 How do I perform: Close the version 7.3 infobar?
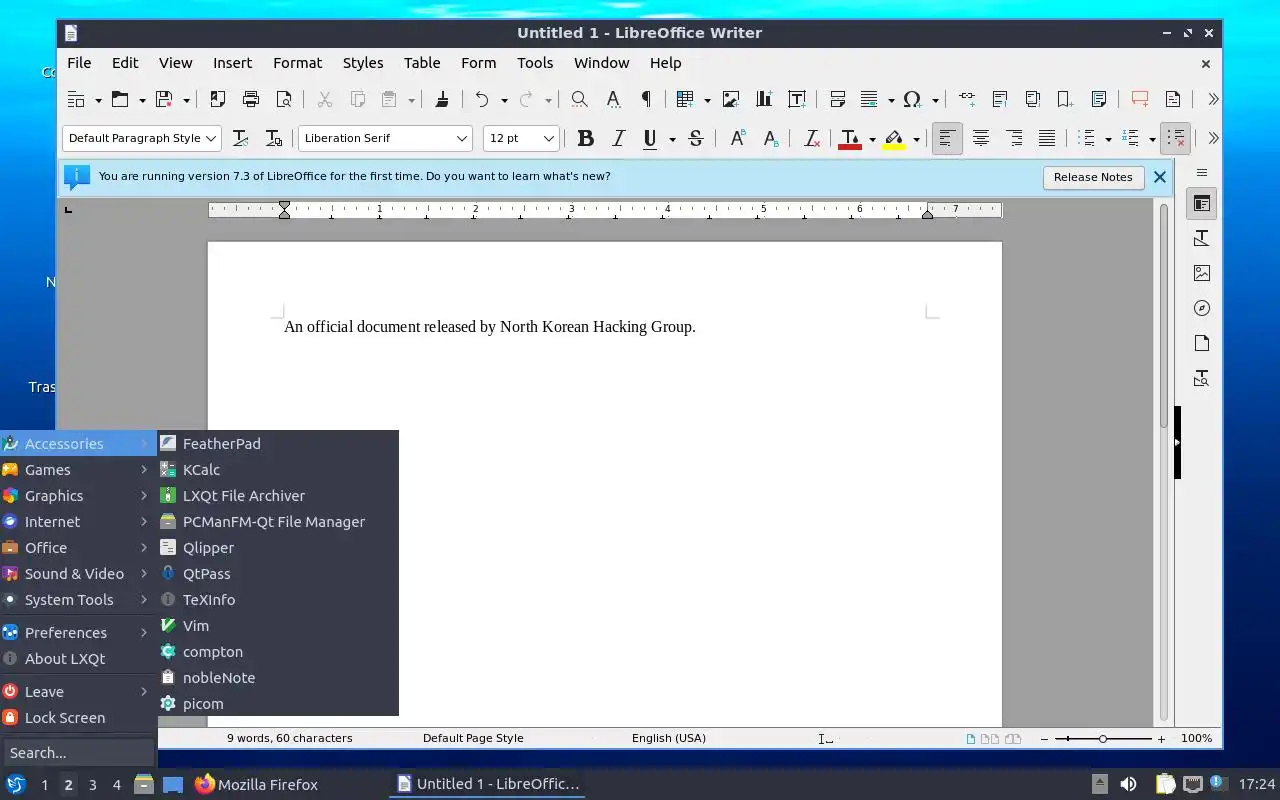point(1160,177)
